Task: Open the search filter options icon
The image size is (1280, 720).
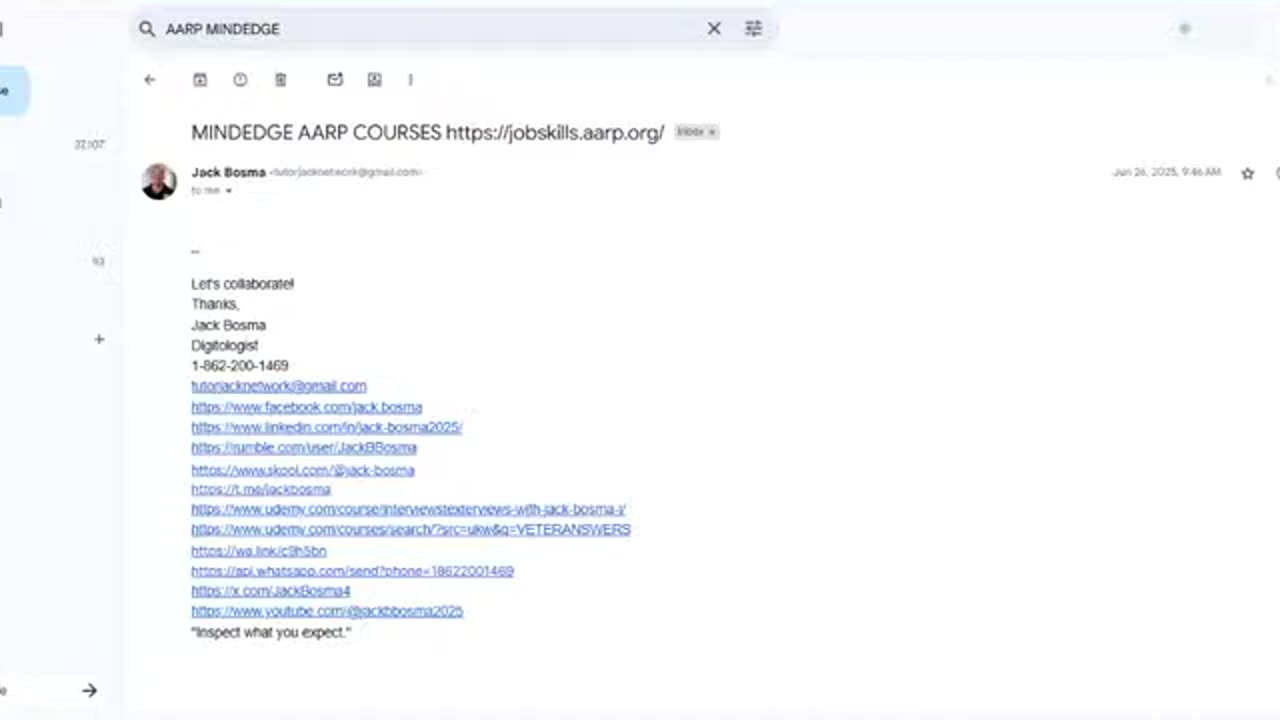Action: (x=754, y=29)
